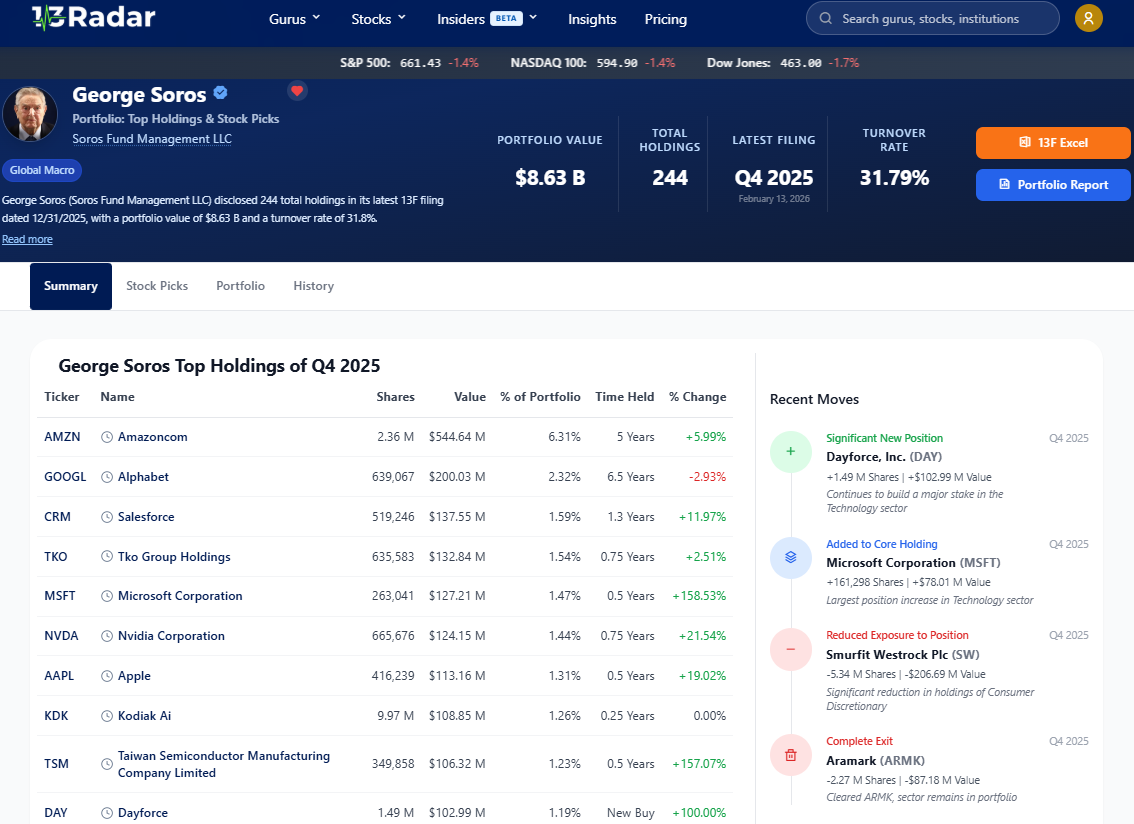Open the KDK ticker link
Viewport: 1134px width, 824px height.
[x=56, y=715]
